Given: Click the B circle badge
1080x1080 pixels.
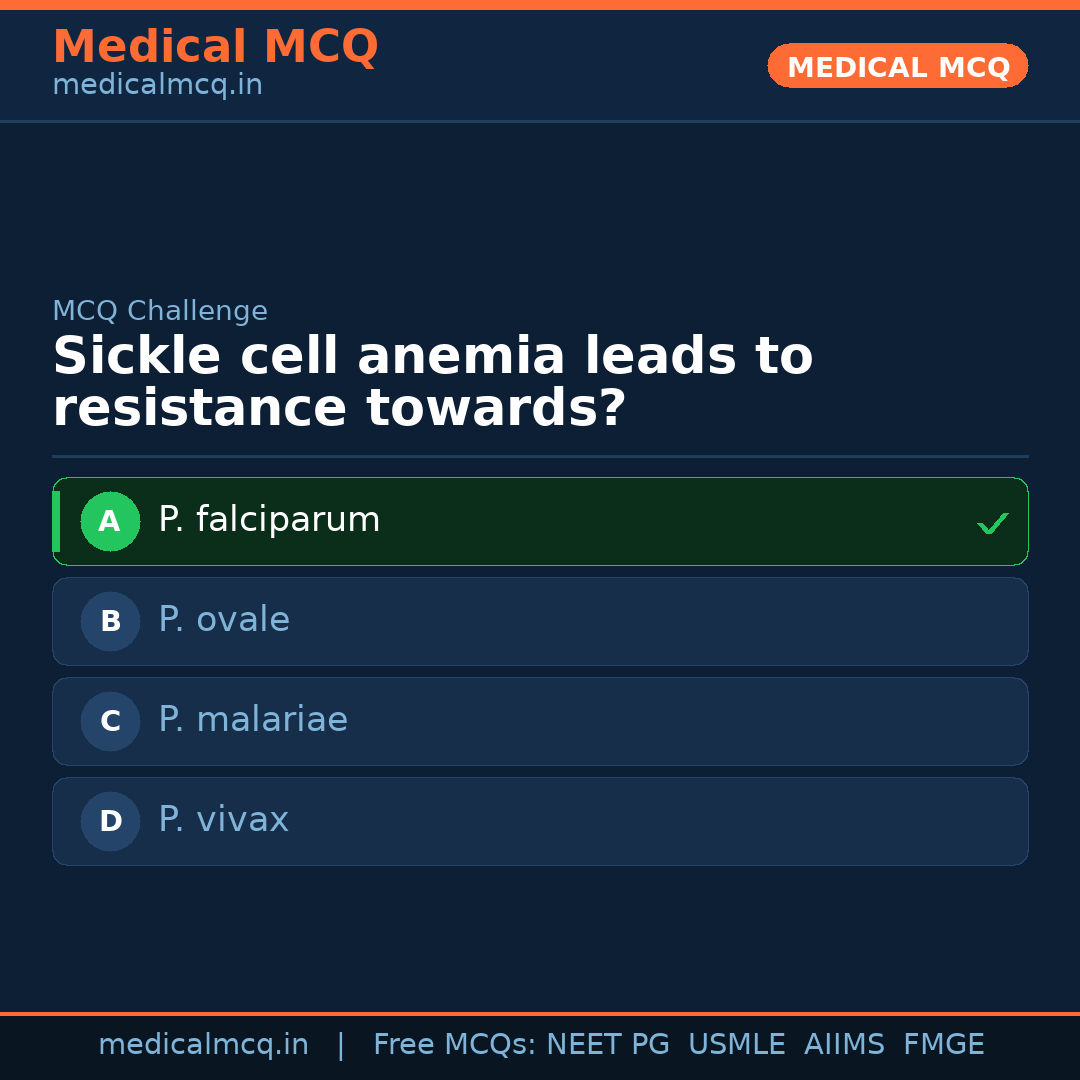Looking at the screenshot, I should (110, 621).
